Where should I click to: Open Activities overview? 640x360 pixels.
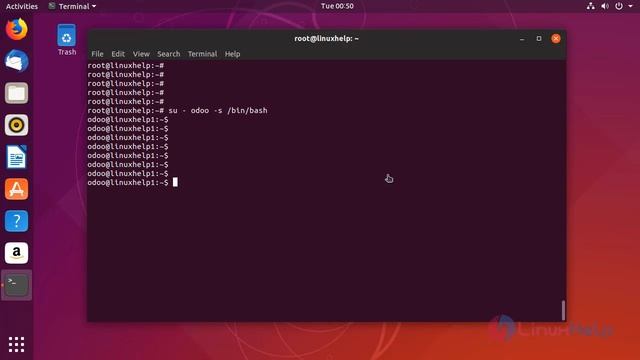click(x=22, y=6)
